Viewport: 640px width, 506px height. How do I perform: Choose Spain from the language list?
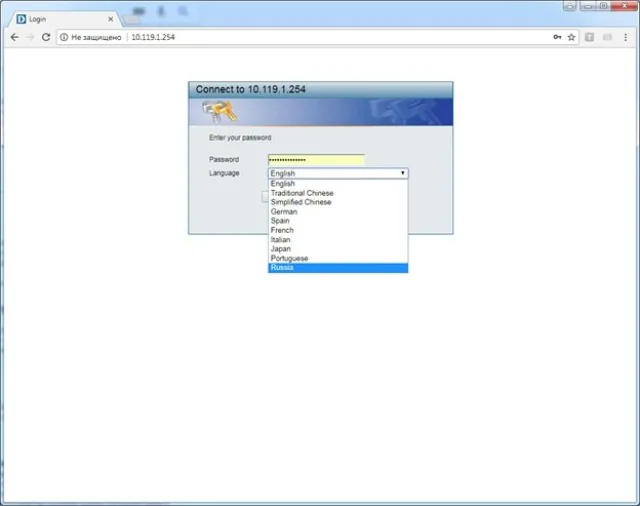click(x=338, y=221)
